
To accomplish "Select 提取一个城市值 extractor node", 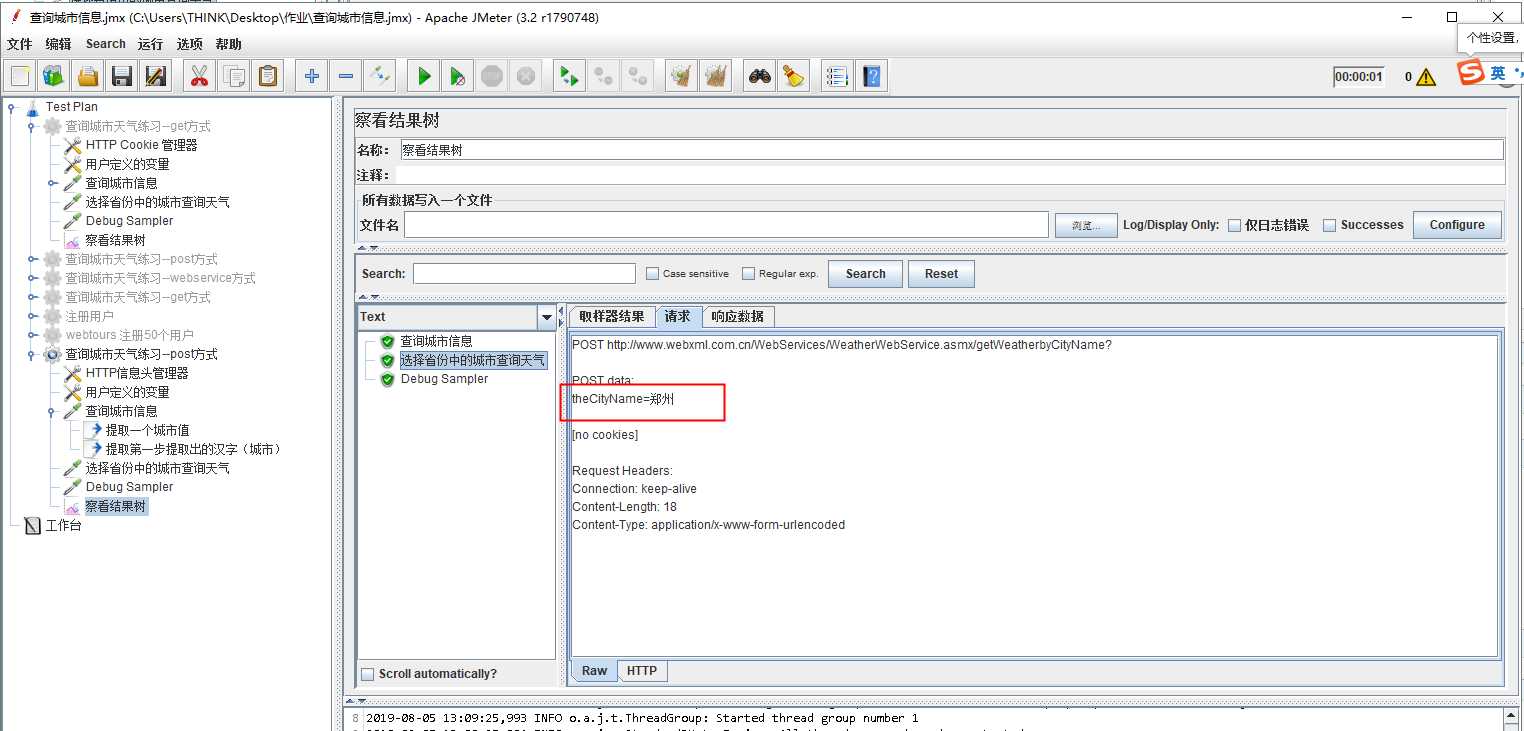I will point(147,430).
